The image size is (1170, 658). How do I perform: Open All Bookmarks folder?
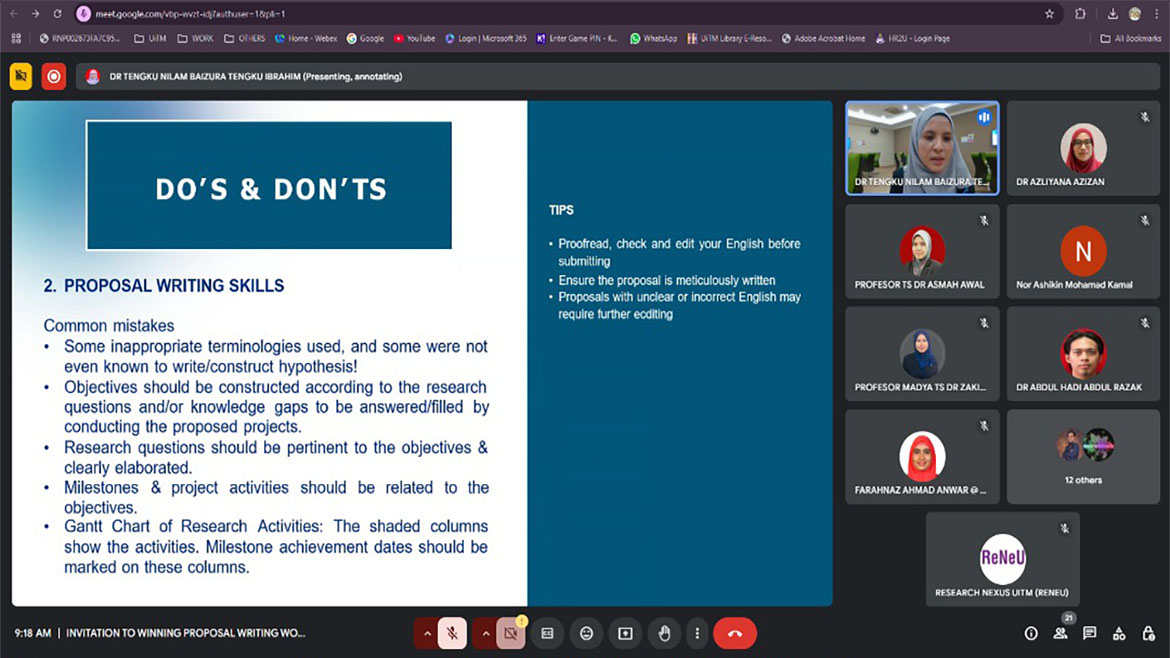point(1130,38)
